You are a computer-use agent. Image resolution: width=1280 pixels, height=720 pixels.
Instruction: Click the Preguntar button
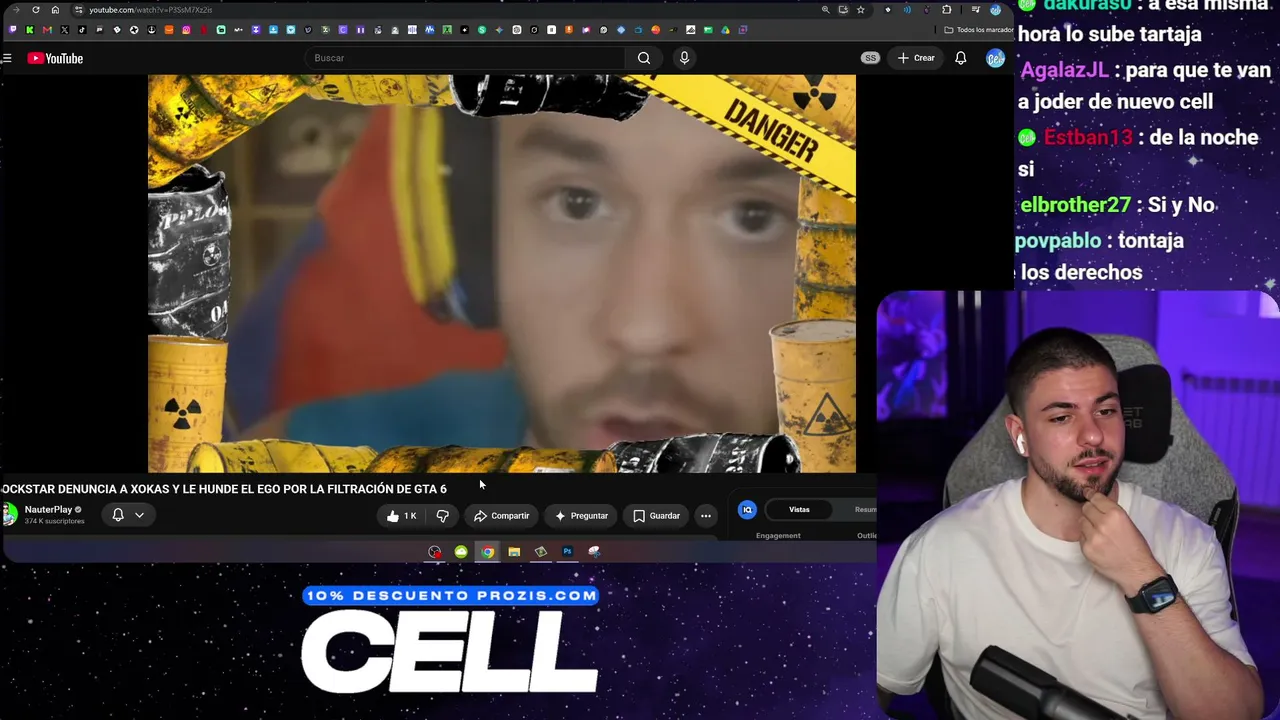(582, 516)
